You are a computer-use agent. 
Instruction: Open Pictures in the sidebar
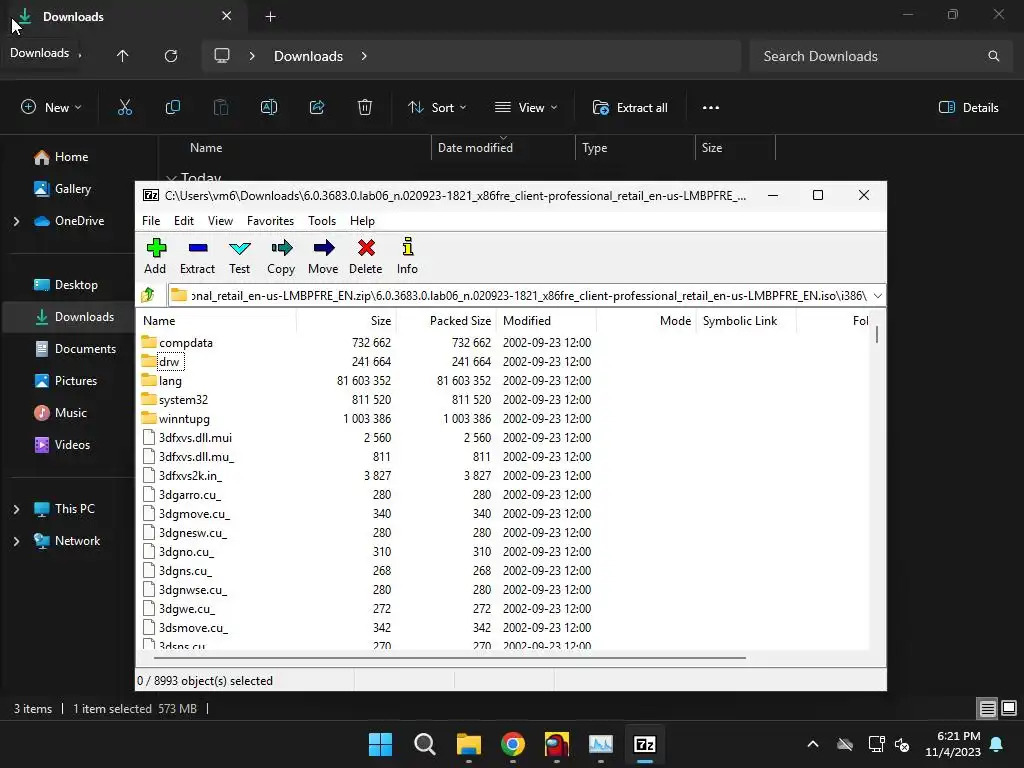click(x=76, y=381)
